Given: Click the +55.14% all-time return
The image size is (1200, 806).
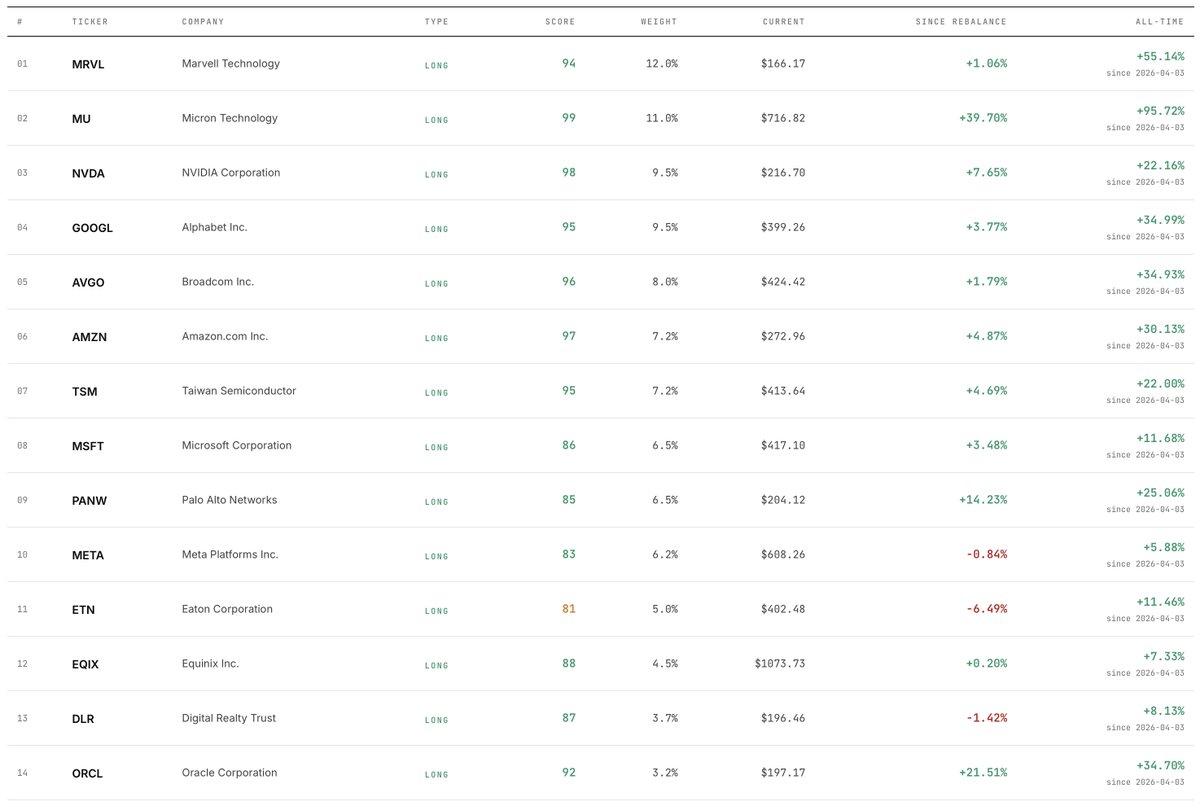Looking at the screenshot, I should point(1160,56).
